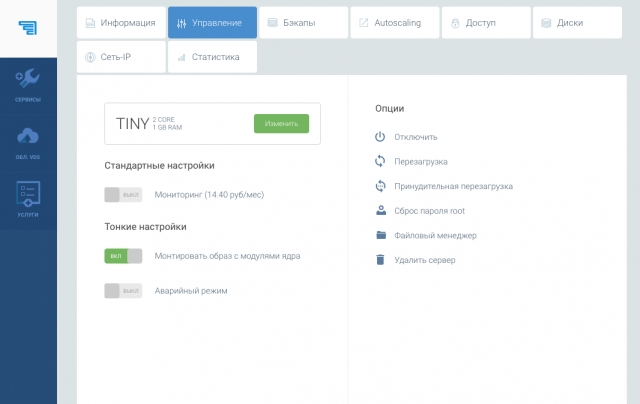This screenshot has width=640, height=404.
Task: Click the 2 CORE text
Action: (x=163, y=120)
